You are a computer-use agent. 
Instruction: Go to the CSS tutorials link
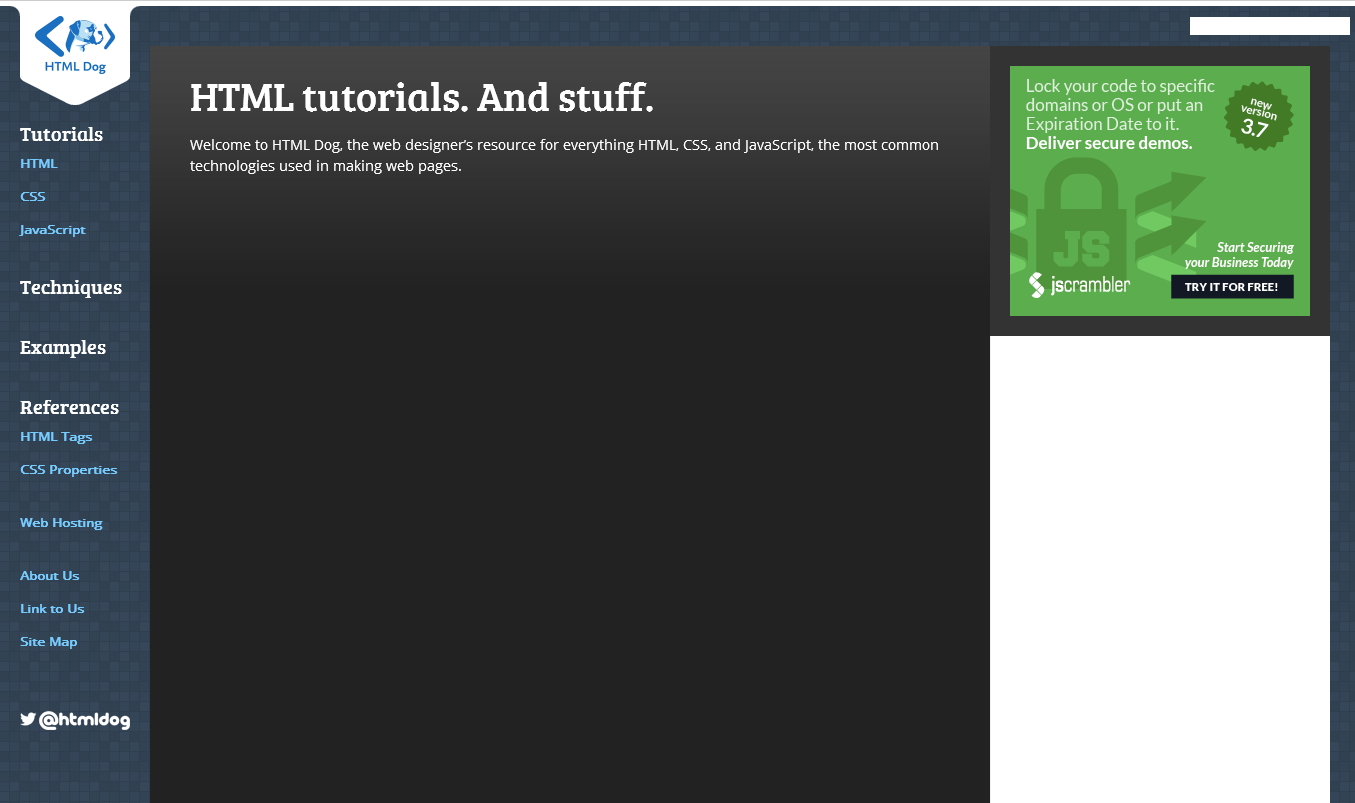pos(33,196)
